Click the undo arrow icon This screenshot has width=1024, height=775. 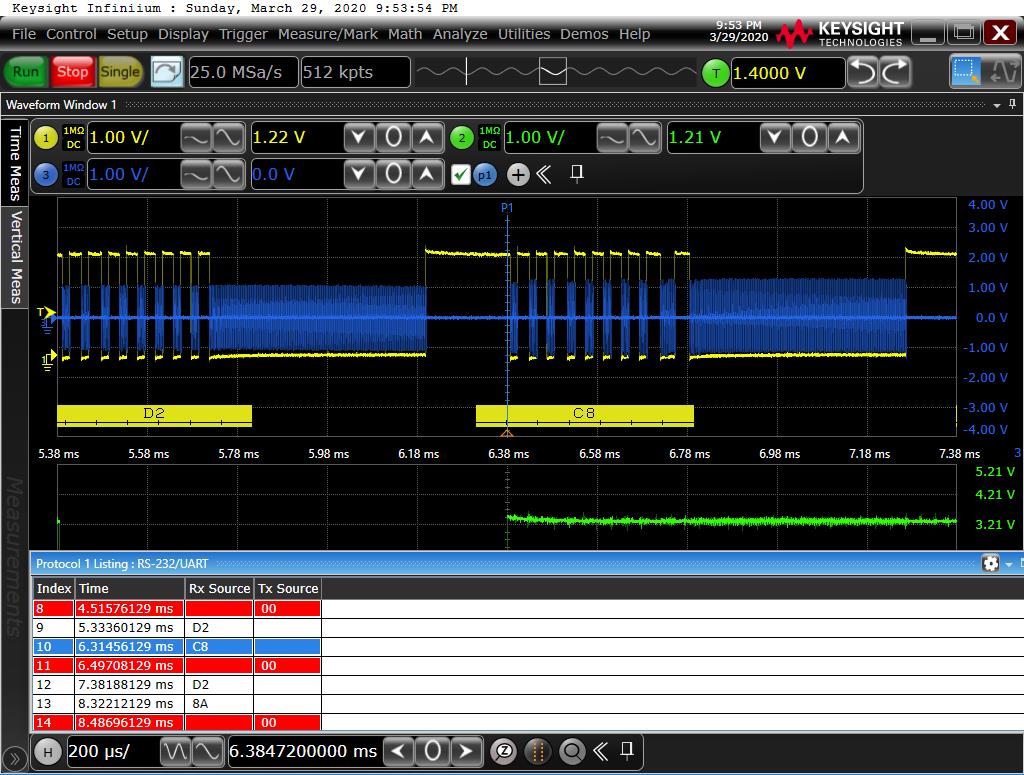coord(862,72)
